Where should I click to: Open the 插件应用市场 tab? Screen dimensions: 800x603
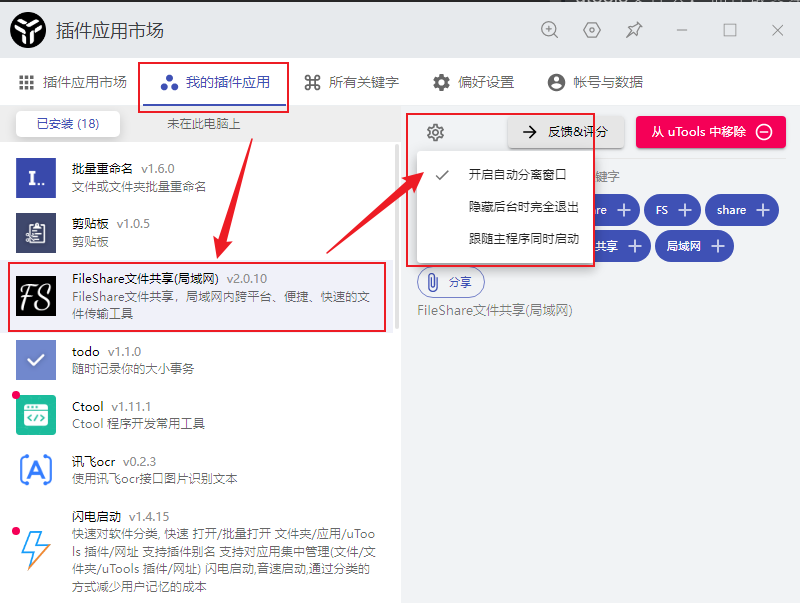72,82
